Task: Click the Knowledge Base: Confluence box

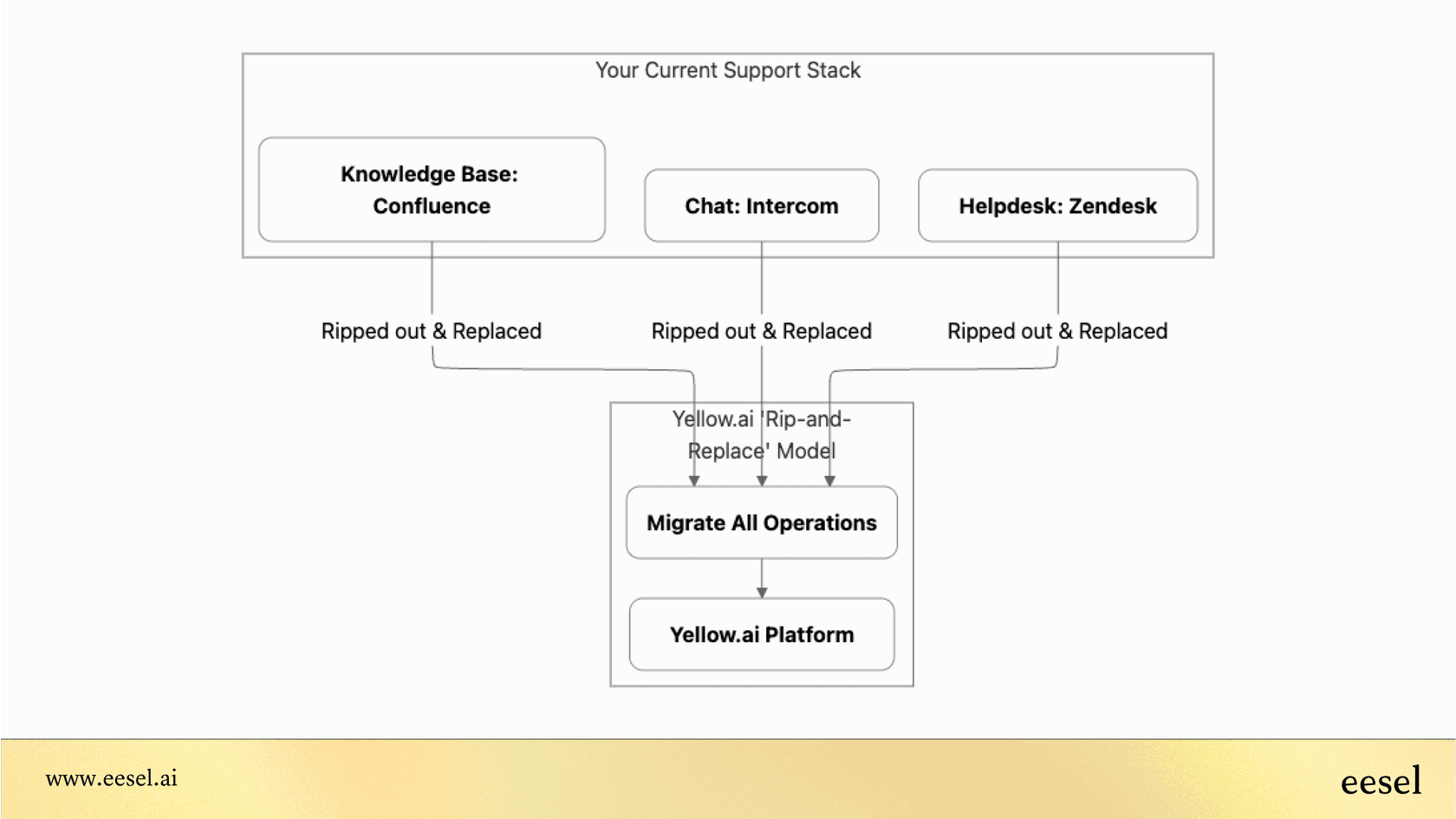Action: 432,190
